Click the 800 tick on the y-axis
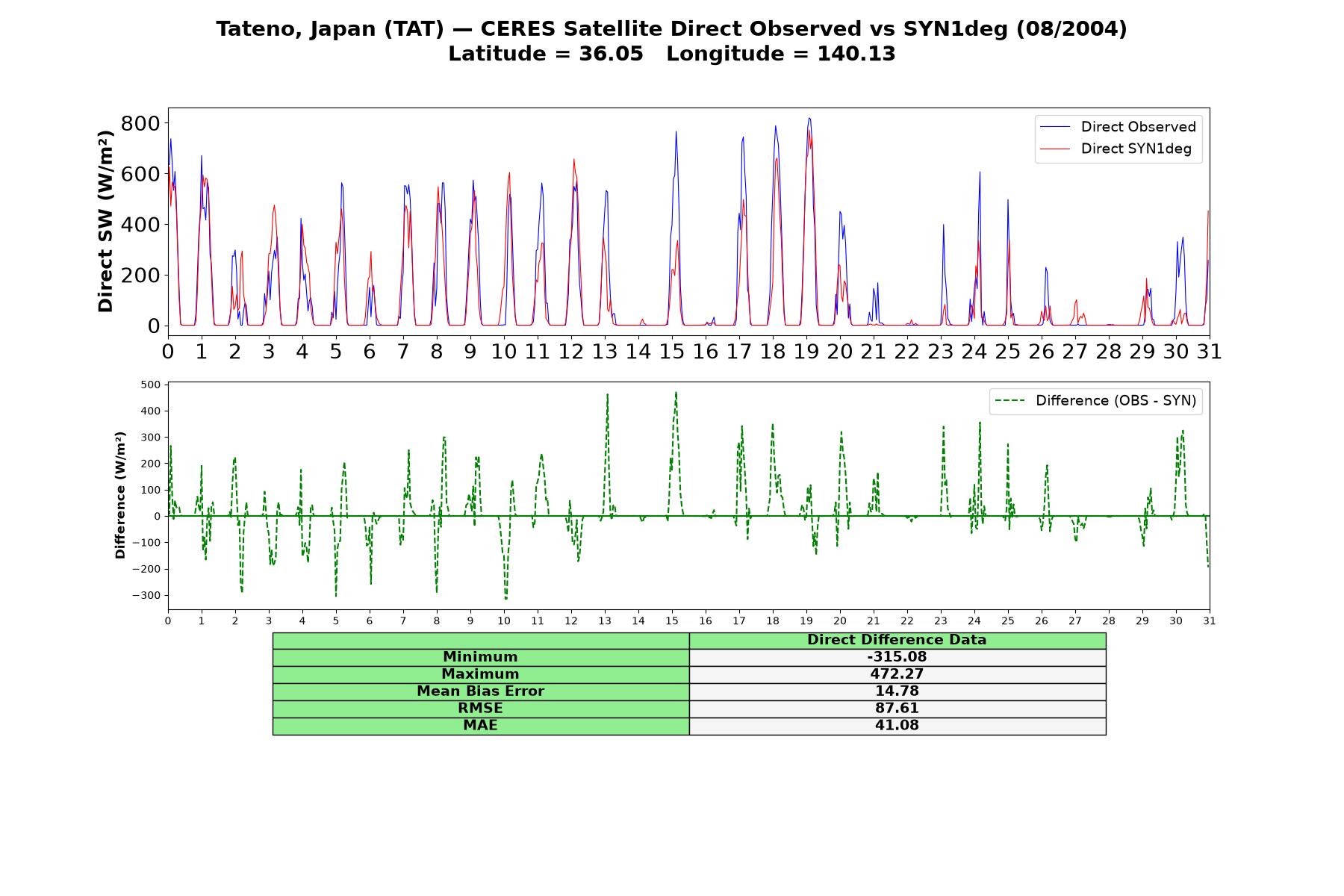Image resolution: width=1344 pixels, height=896 pixels. [x=140, y=123]
